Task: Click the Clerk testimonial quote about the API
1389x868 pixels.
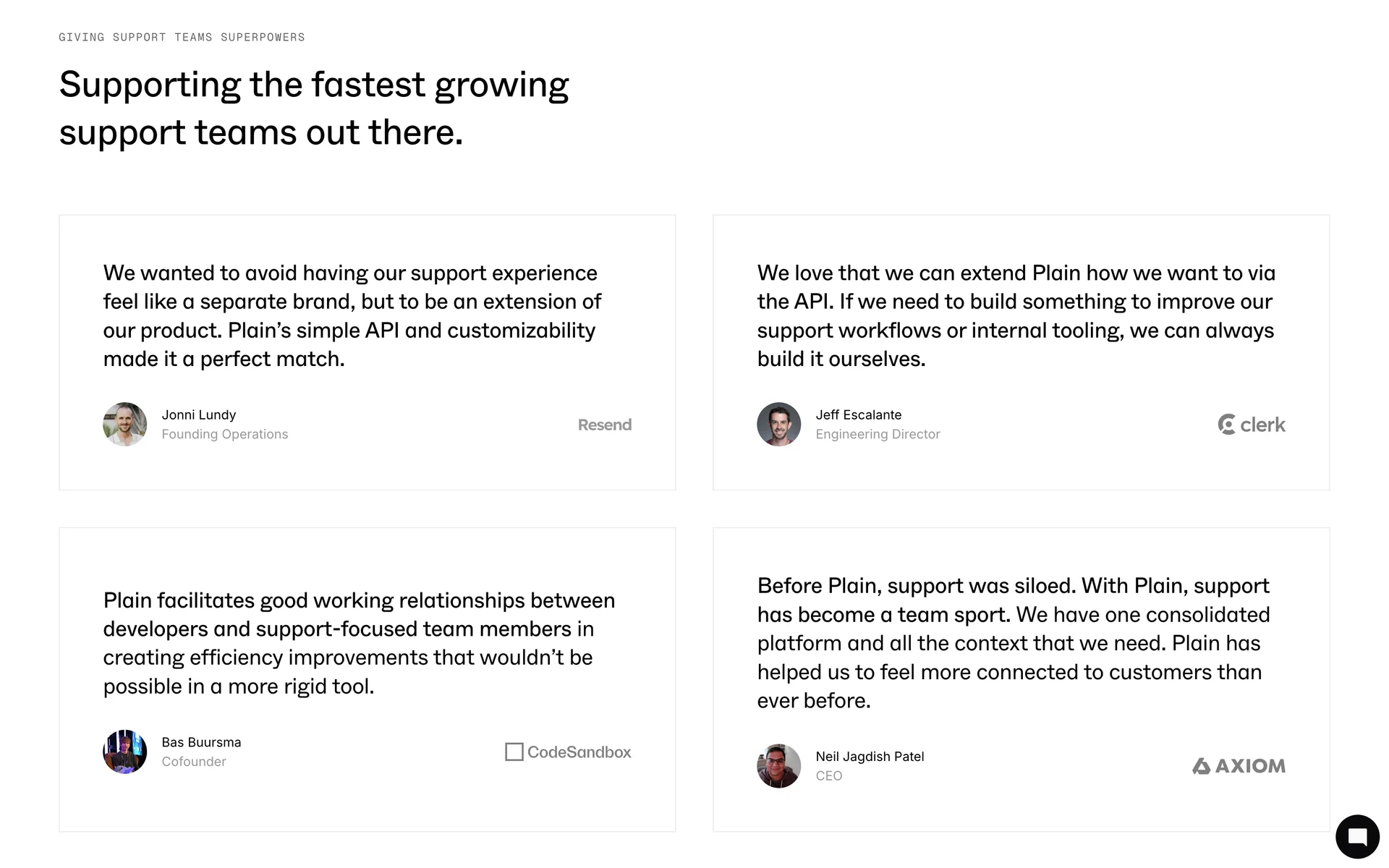Action: (x=1016, y=316)
